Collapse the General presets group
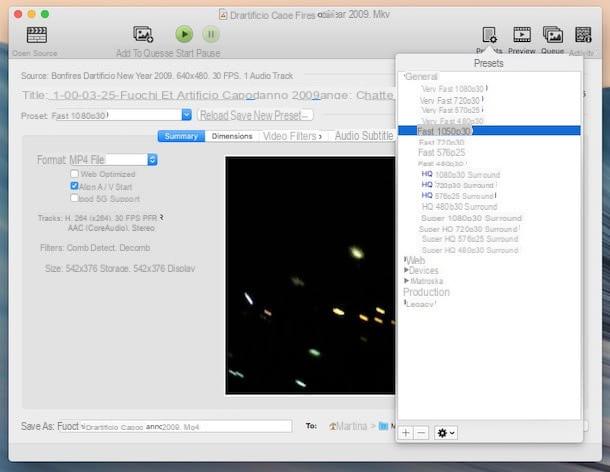This screenshot has height=472, width=610. [405, 75]
